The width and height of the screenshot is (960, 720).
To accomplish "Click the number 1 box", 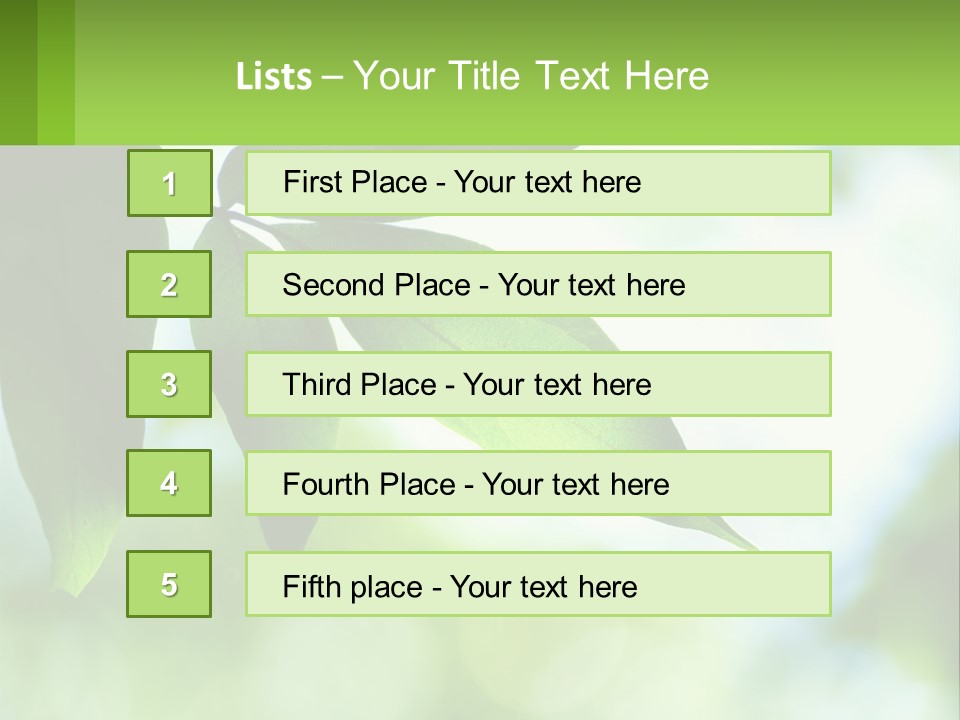I will click(169, 183).
